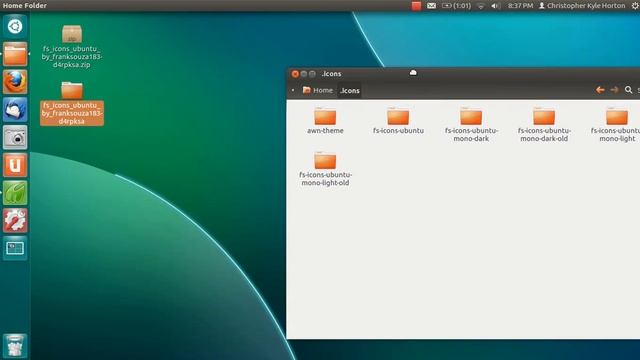This screenshot has width=640, height=360.
Task: Expand the small arrow left of Home breadcrumb
Action: click(x=293, y=90)
